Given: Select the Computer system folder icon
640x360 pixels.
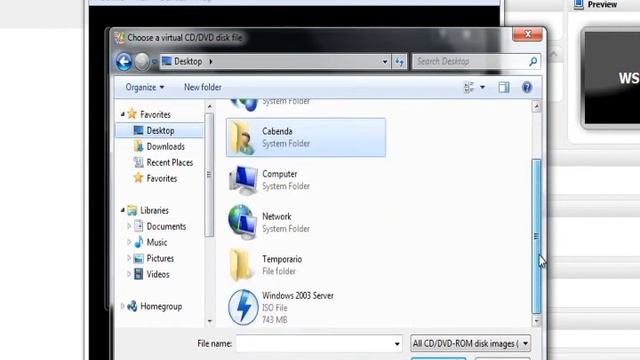Looking at the screenshot, I should pyautogui.click(x=243, y=180).
